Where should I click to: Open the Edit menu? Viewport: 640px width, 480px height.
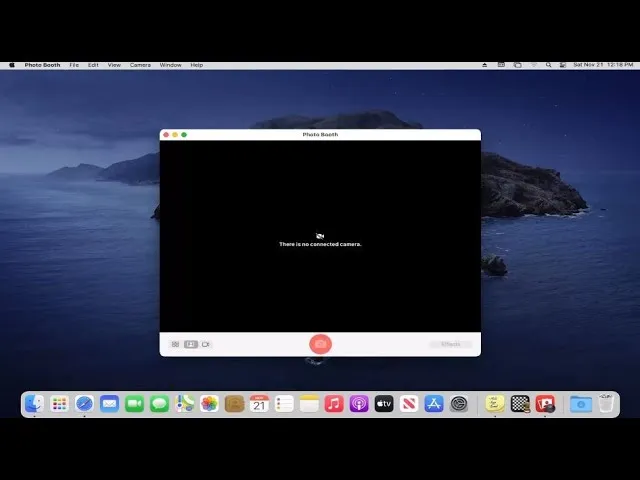tap(93, 65)
